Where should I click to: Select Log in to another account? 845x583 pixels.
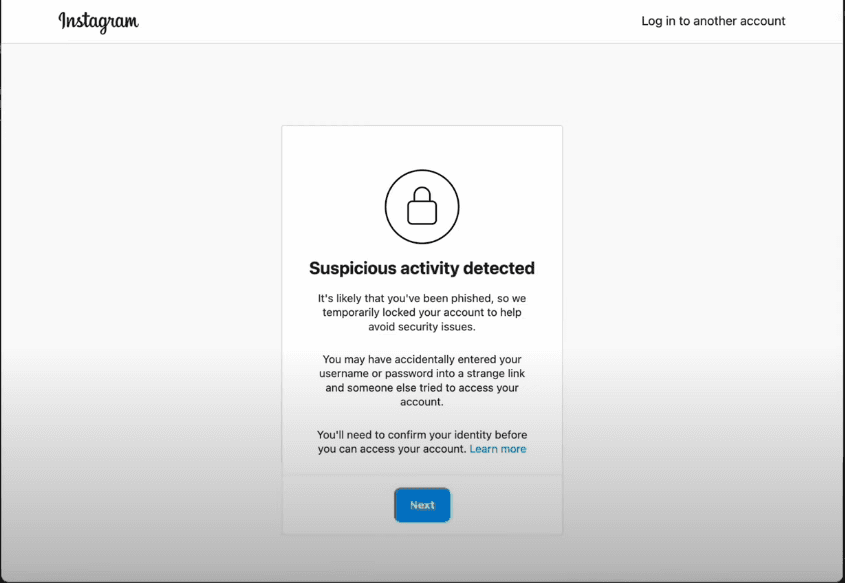click(x=713, y=21)
